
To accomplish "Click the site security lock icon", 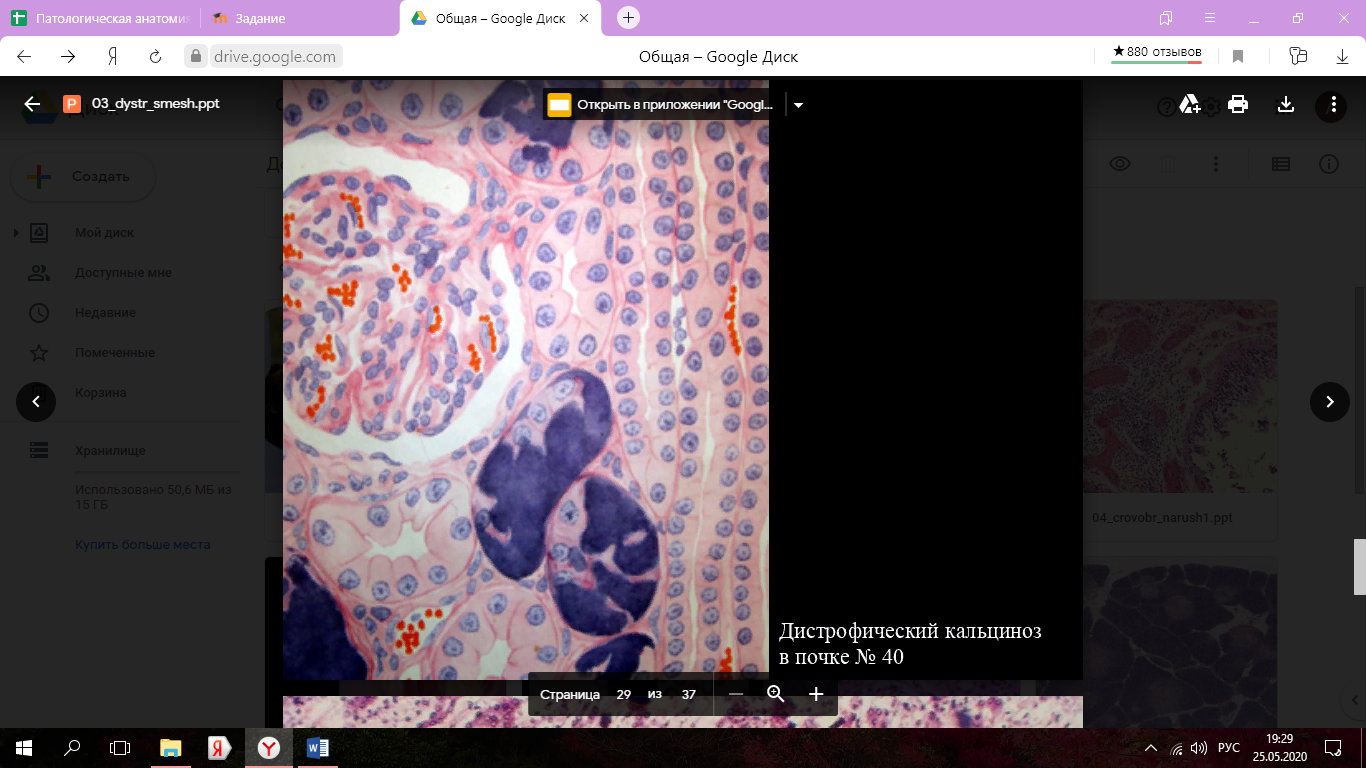I will click(197, 57).
